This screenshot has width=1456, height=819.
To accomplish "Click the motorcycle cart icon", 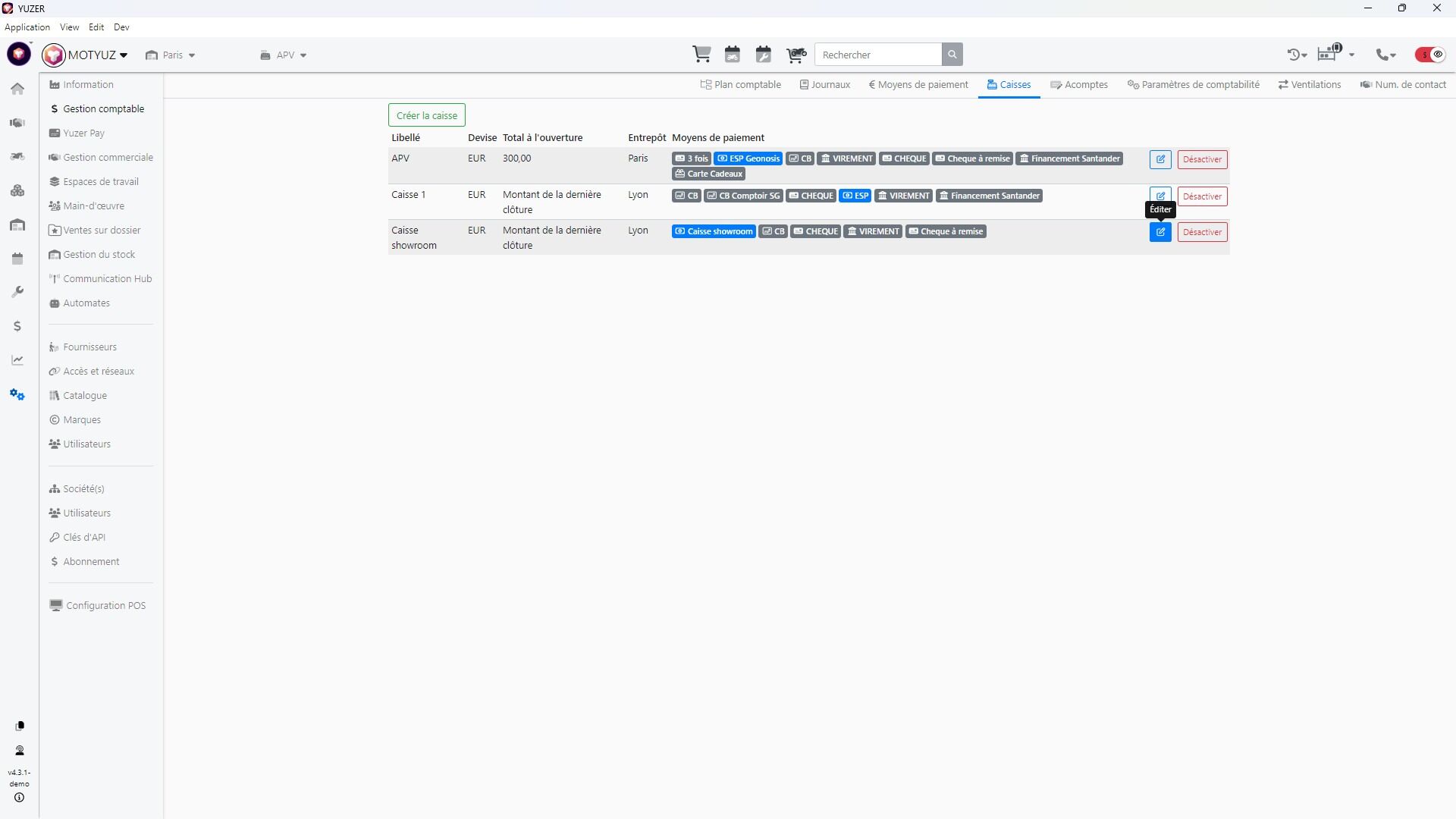I will click(x=796, y=55).
